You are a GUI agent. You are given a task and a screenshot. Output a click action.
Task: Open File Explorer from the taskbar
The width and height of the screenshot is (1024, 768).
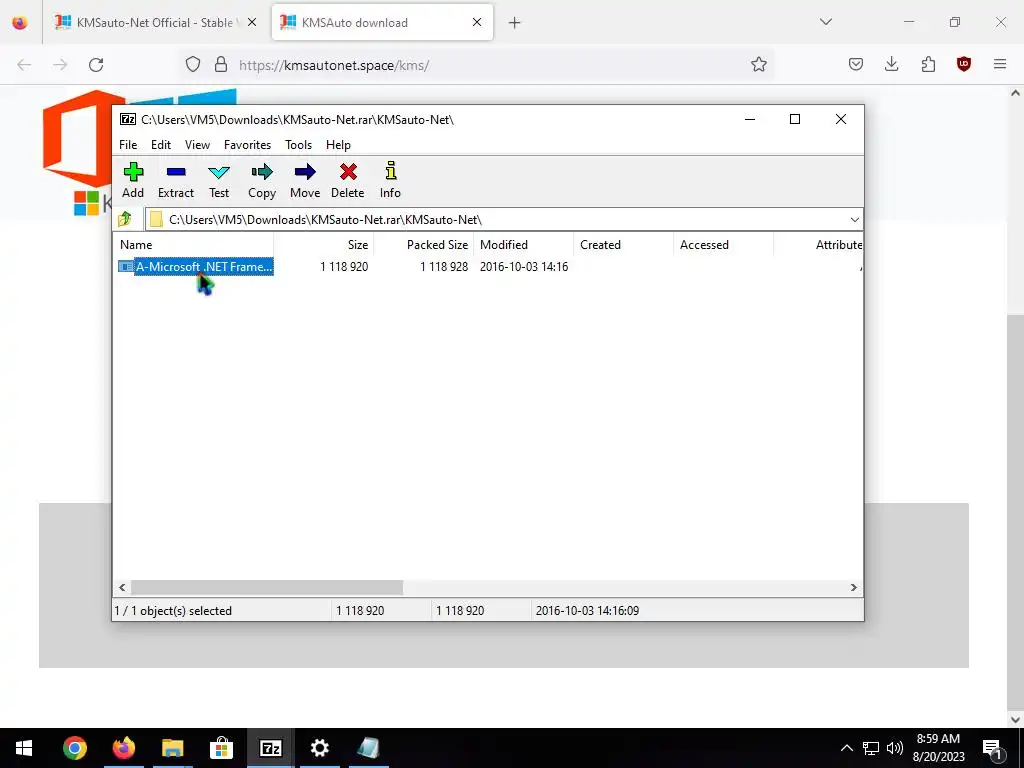coord(173,748)
